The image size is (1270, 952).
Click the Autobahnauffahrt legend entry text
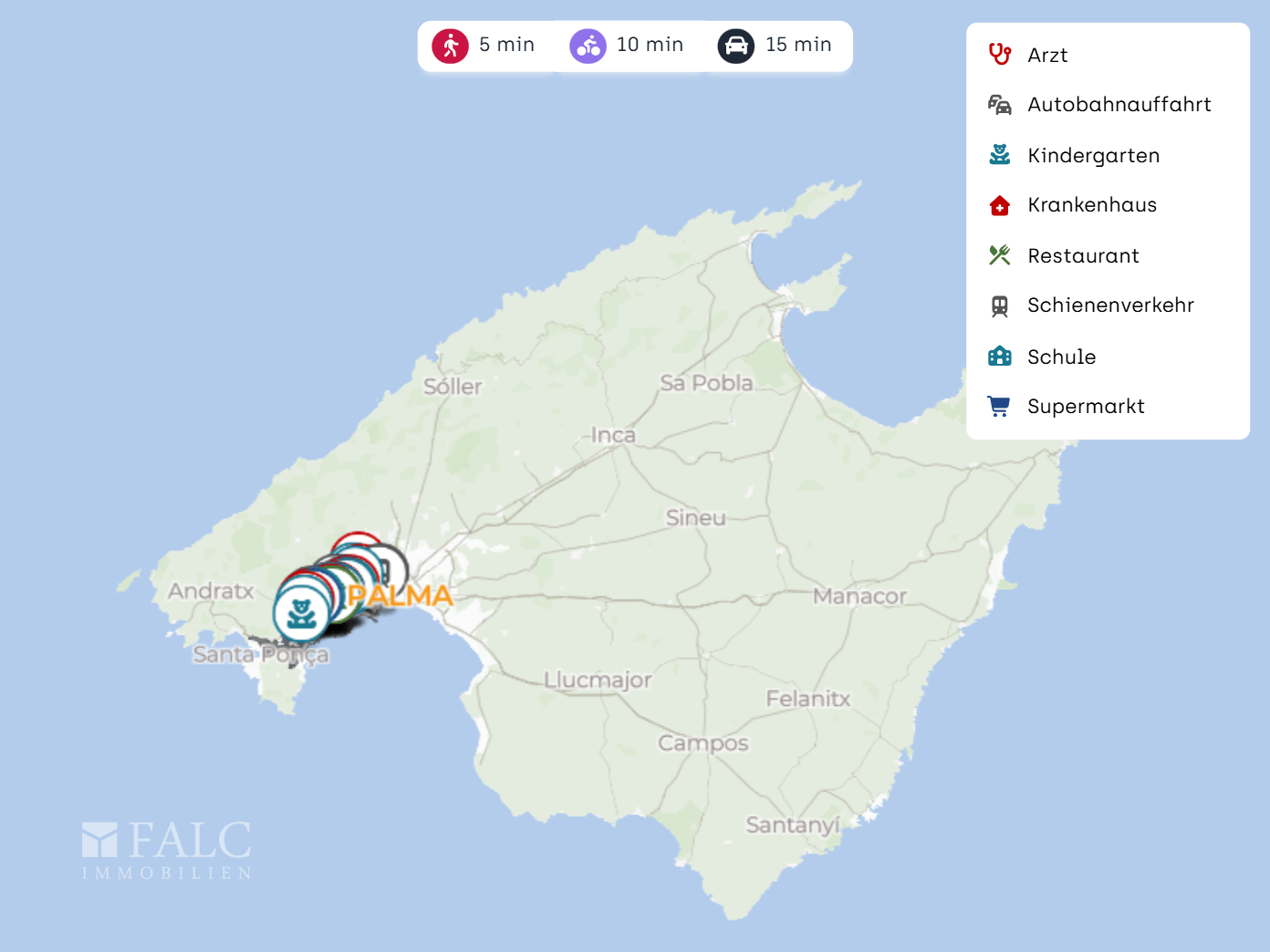1119,105
